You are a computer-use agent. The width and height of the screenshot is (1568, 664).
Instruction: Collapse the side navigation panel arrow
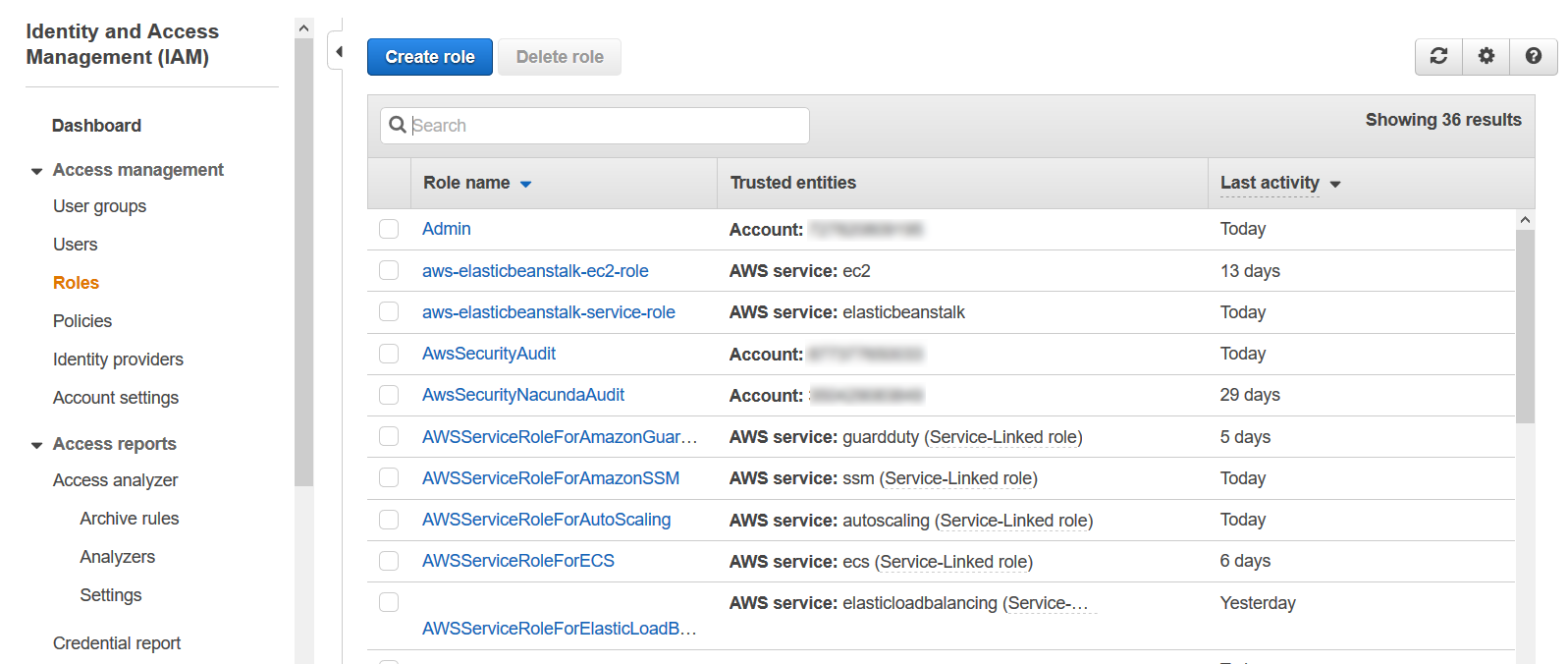(x=339, y=51)
